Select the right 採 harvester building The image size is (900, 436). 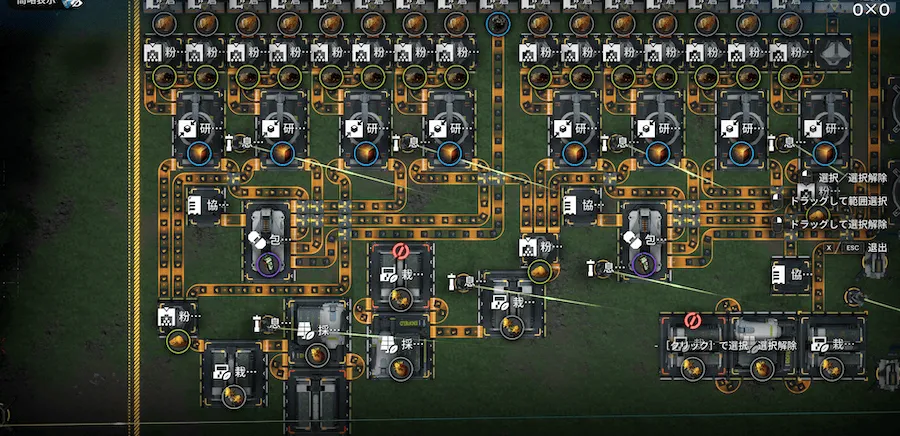click(x=400, y=347)
